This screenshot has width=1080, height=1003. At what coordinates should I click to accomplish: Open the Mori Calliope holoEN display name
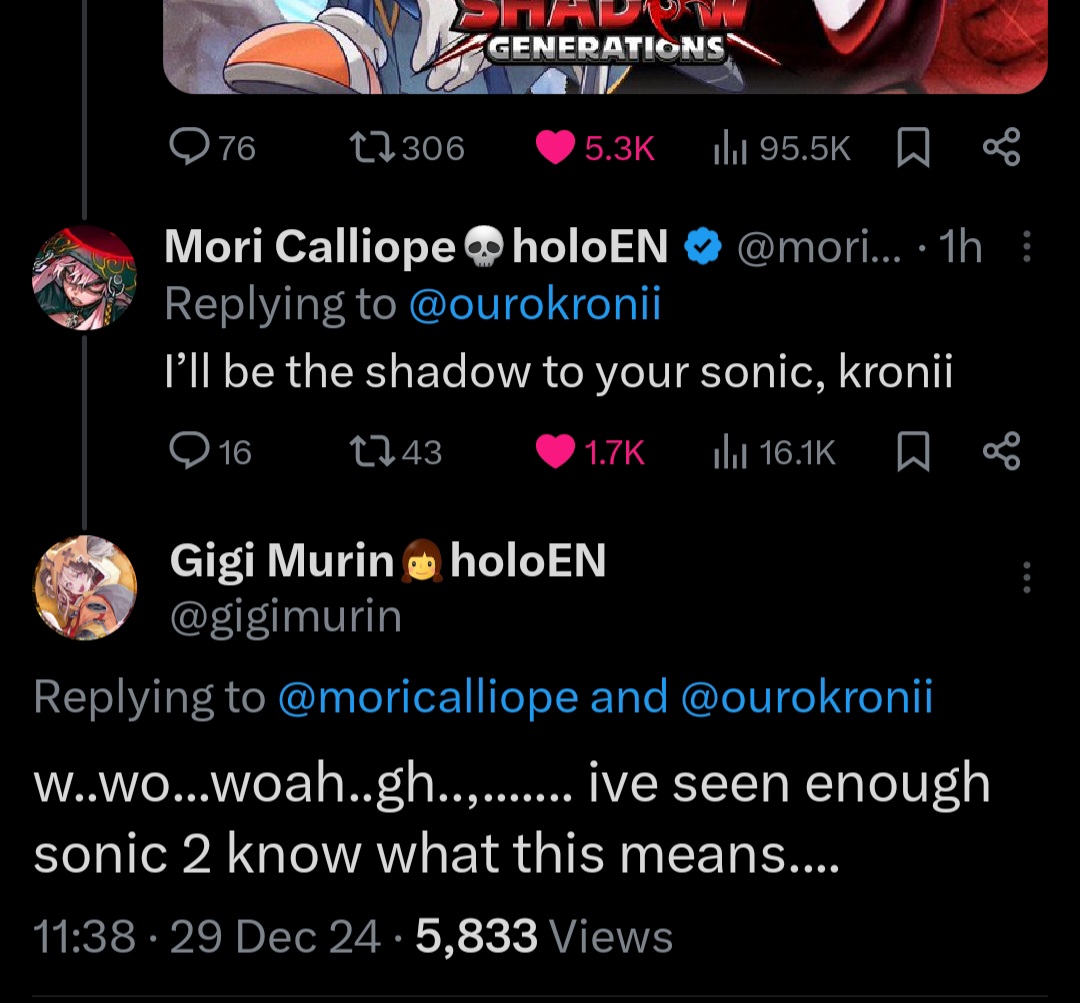(x=415, y=247)
